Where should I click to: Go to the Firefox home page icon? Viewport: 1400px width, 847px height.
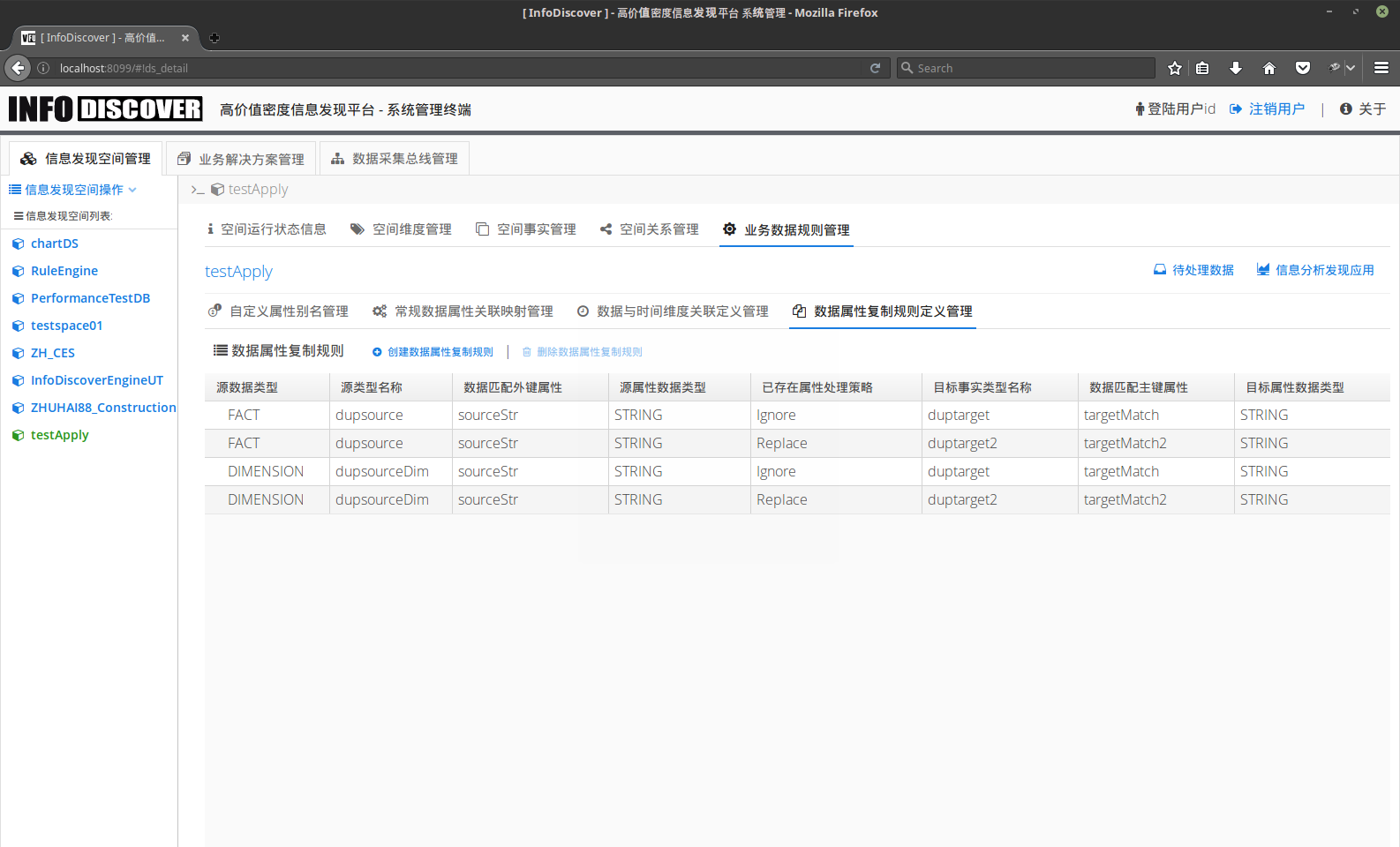1269,68
